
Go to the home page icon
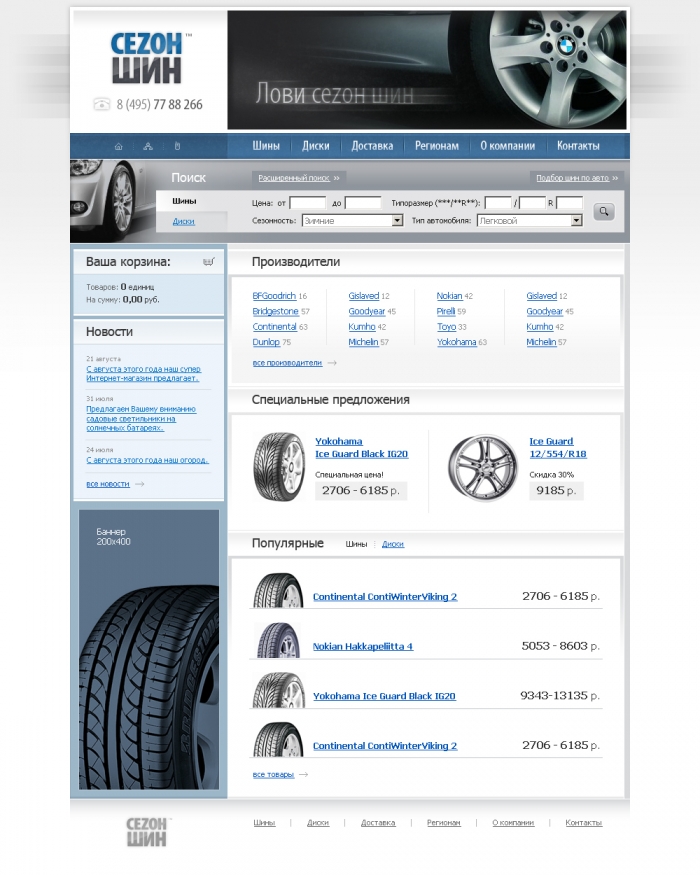click(x=118, y=146)
